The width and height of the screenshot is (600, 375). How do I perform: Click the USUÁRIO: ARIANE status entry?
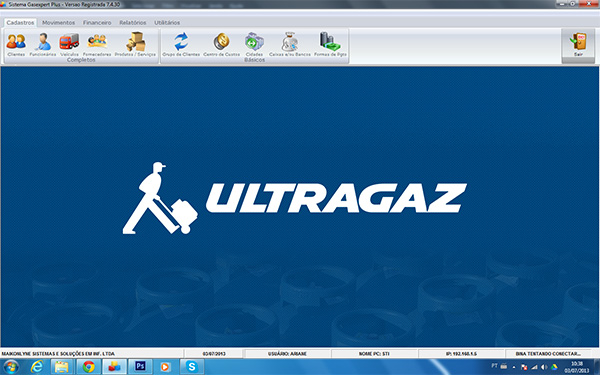click(x=287, y=354)
